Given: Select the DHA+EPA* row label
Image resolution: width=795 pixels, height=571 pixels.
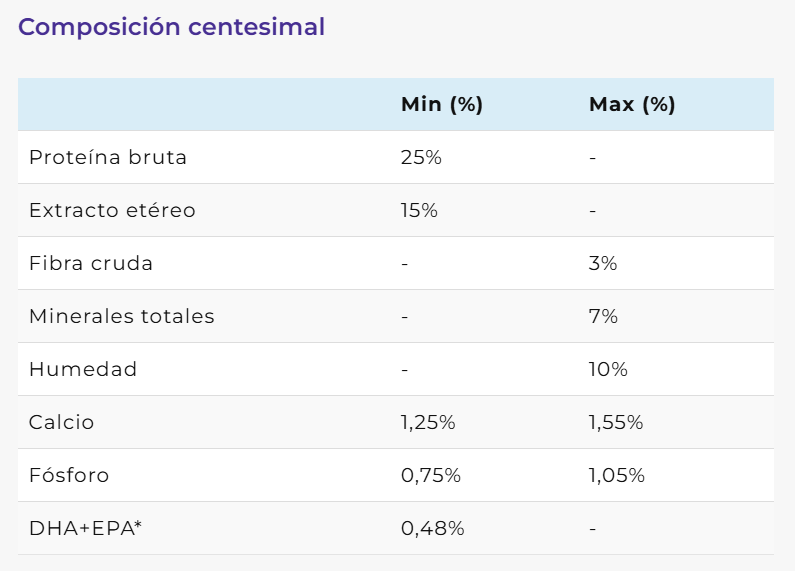Looking at the screenshot, I should [x=85, y=529].
